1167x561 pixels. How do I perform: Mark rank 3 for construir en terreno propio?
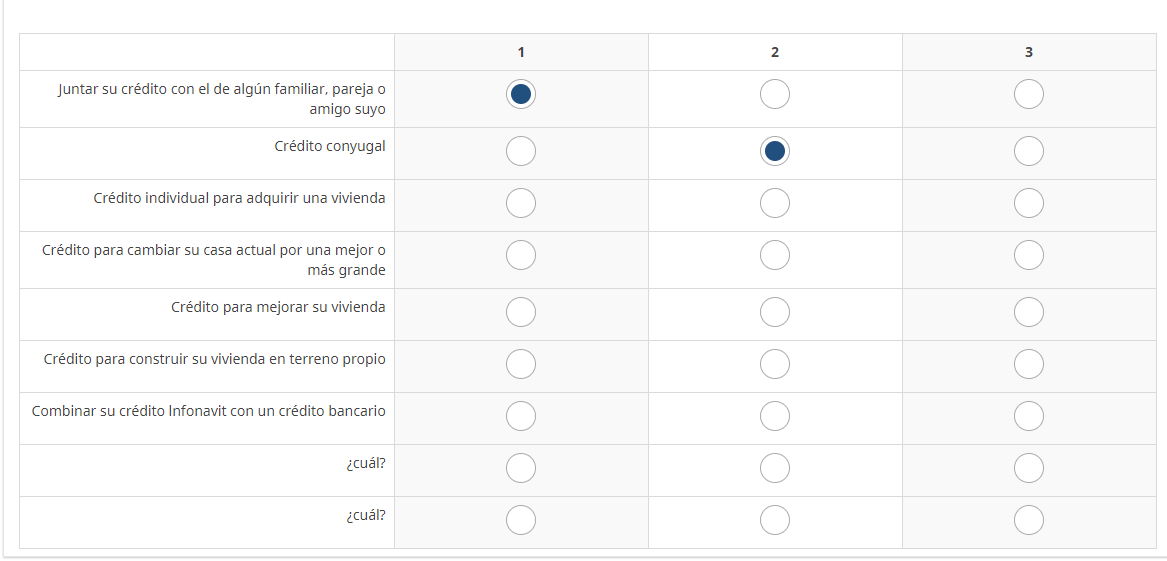pyautogui.click(x=1028, y=364)
